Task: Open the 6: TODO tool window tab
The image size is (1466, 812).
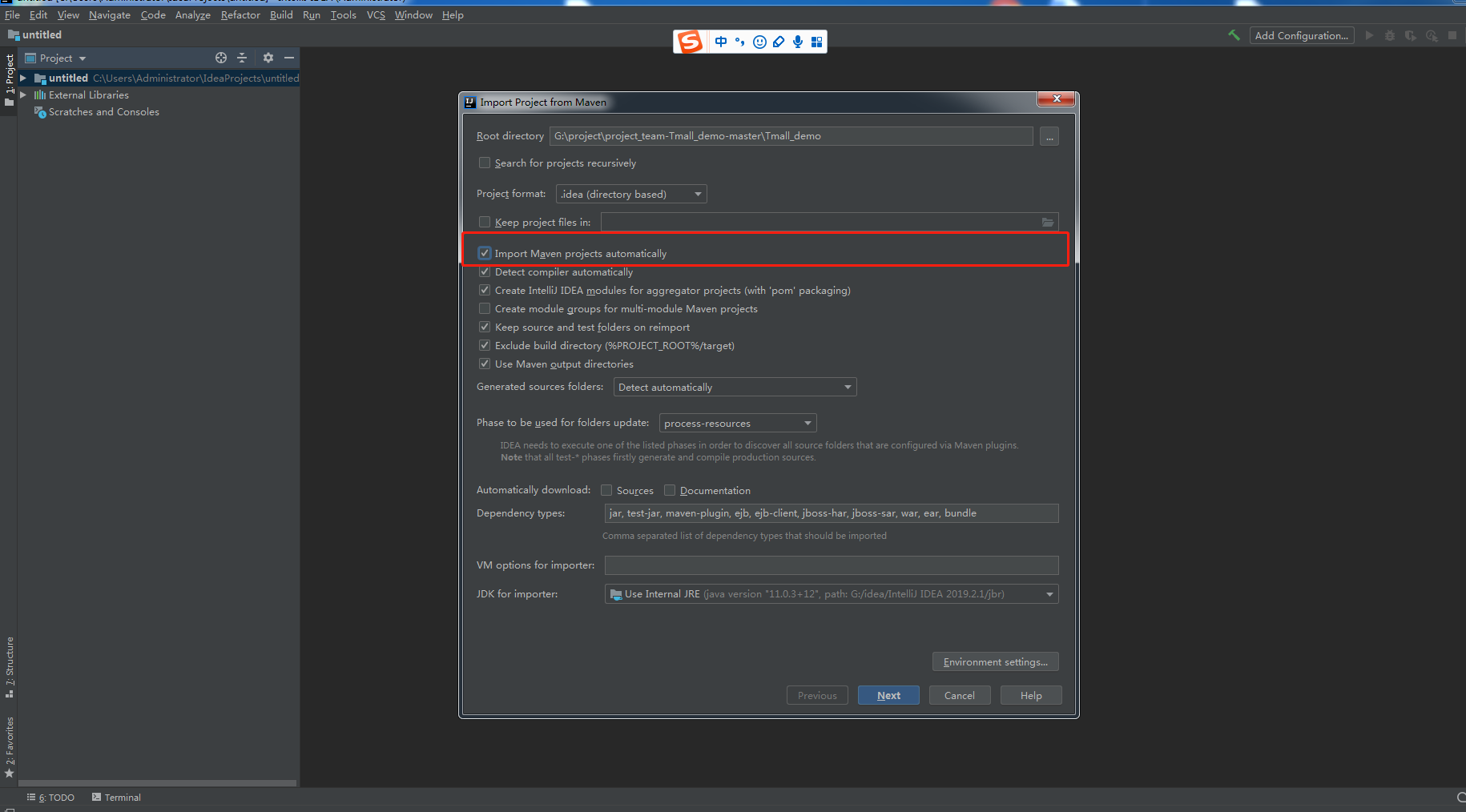Action: (50, 798)
